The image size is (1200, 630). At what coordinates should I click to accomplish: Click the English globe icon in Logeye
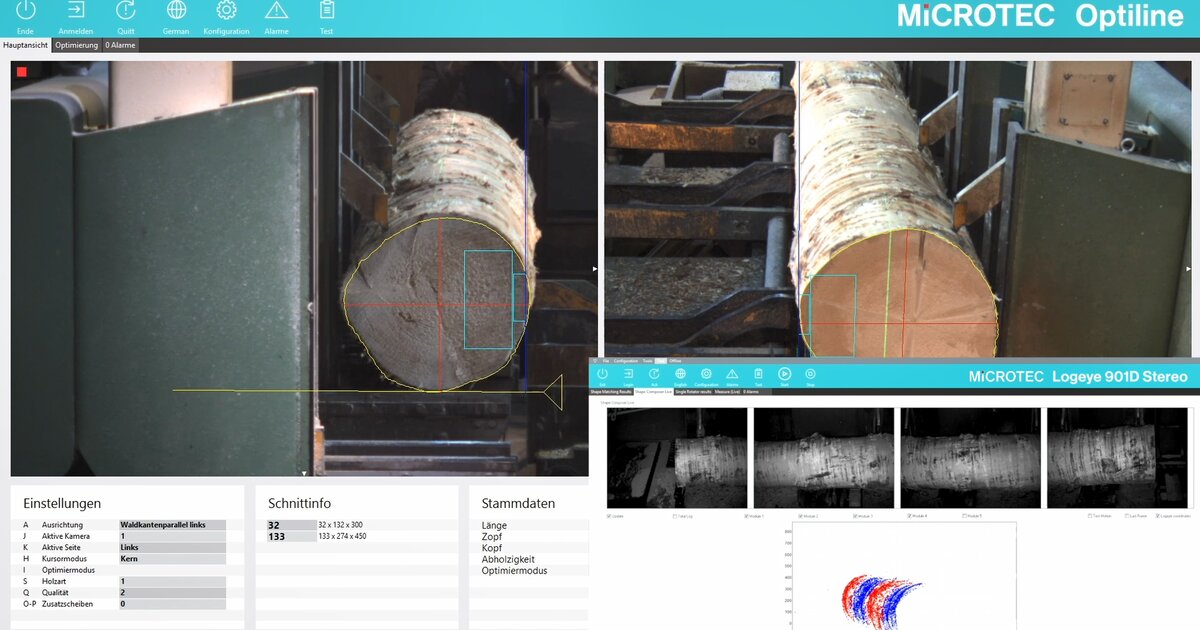point(680,374)
